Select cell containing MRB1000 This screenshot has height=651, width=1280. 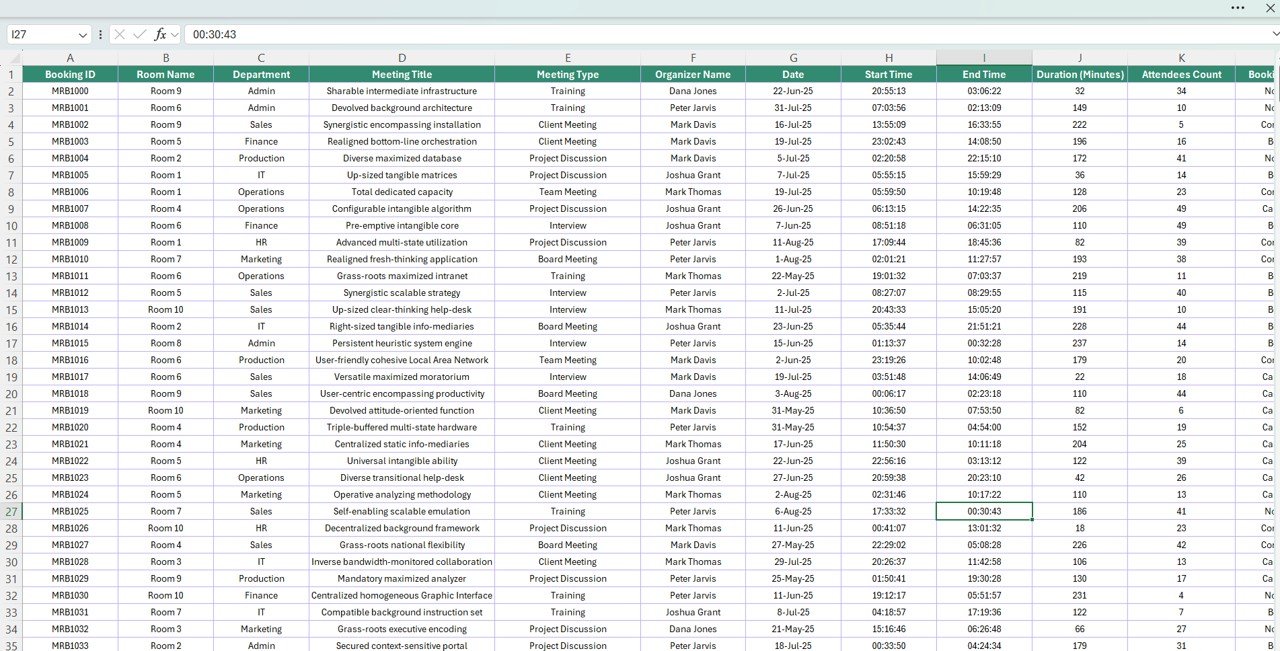coord(70,90)
